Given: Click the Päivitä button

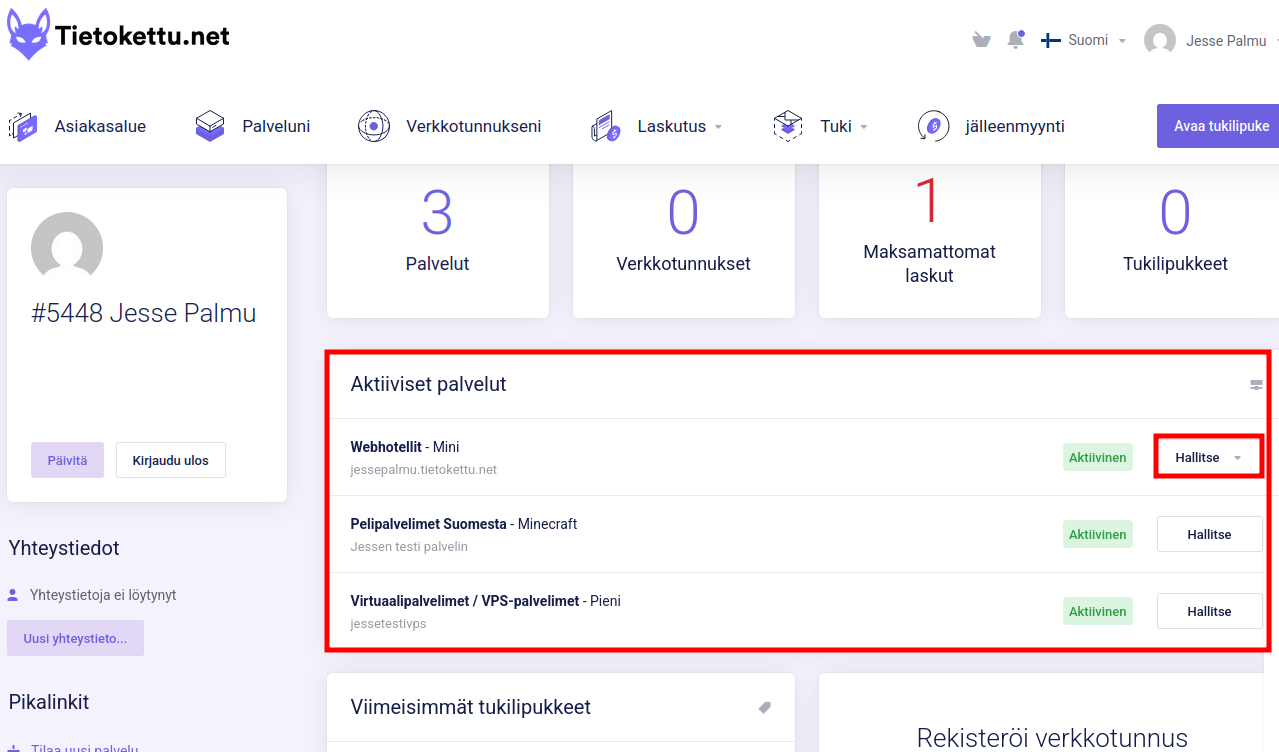Looking at the screenshot, I should [x=67, y=460].
